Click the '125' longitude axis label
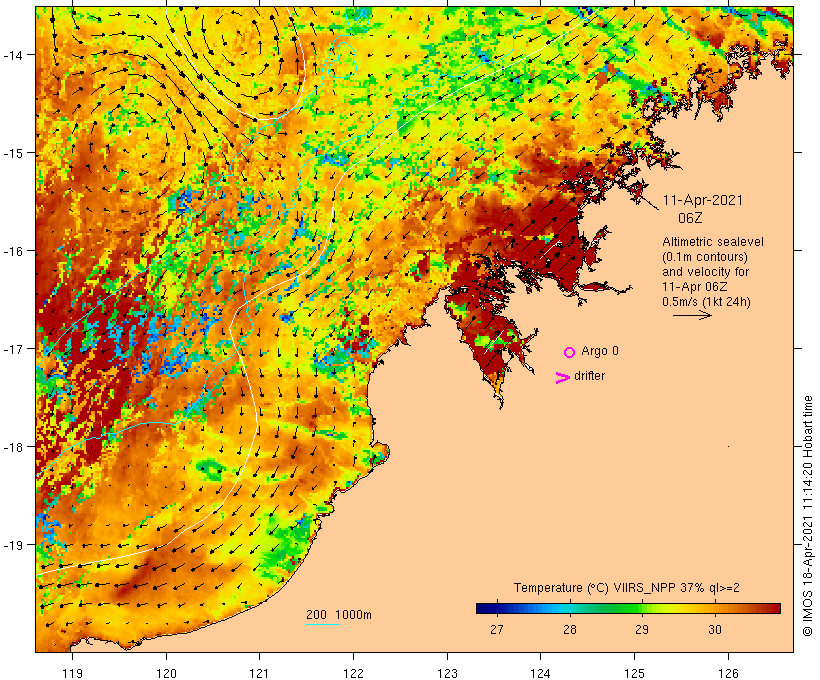This screenshot has width=820, height=680. point(634,673)
